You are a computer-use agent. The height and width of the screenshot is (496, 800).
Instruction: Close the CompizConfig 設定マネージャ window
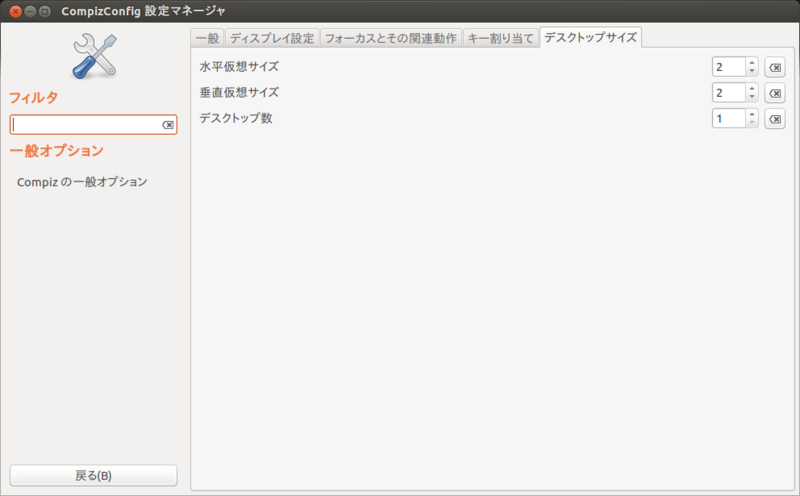pos(15,9)
